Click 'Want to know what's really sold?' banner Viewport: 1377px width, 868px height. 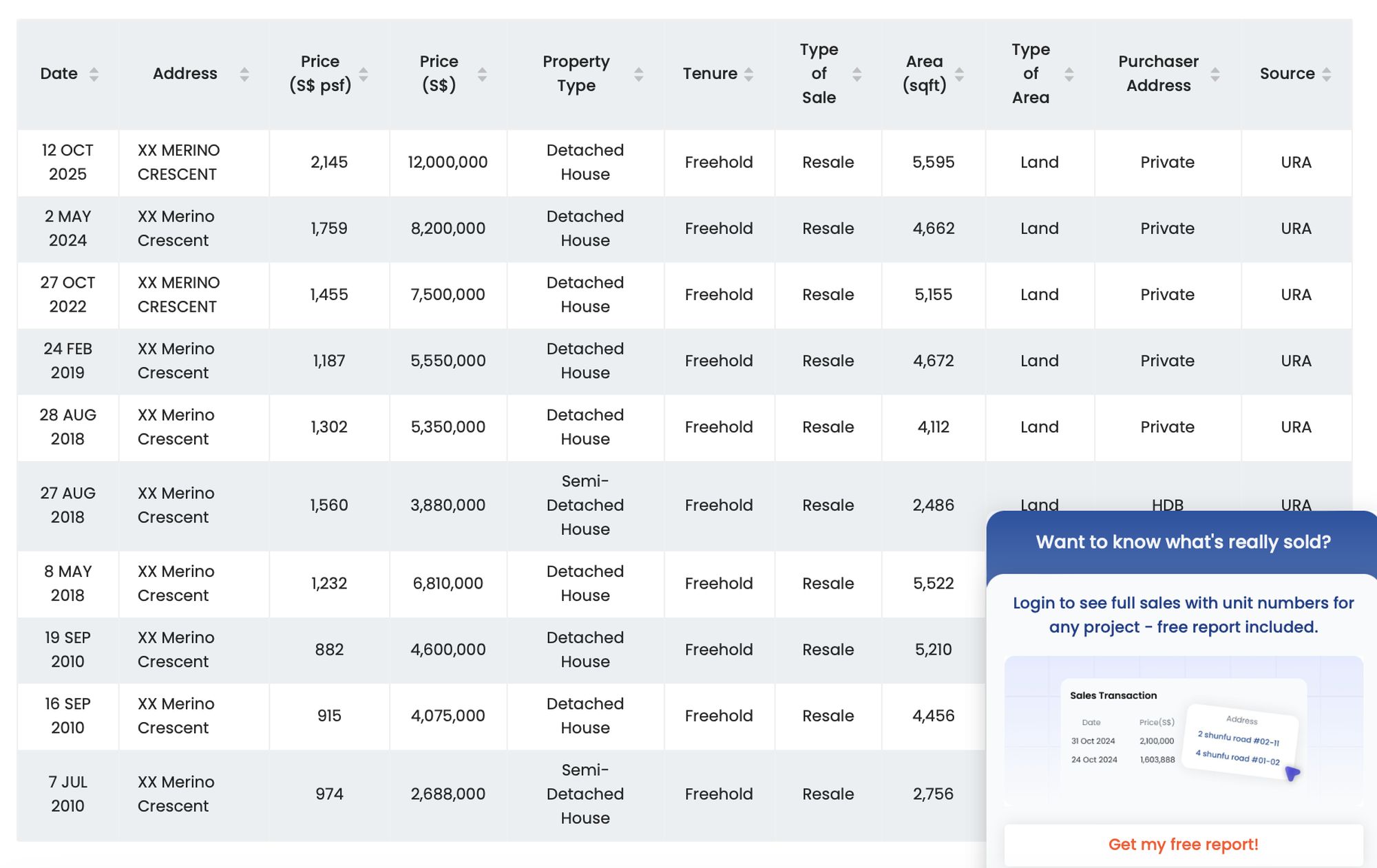point(1183,542)
